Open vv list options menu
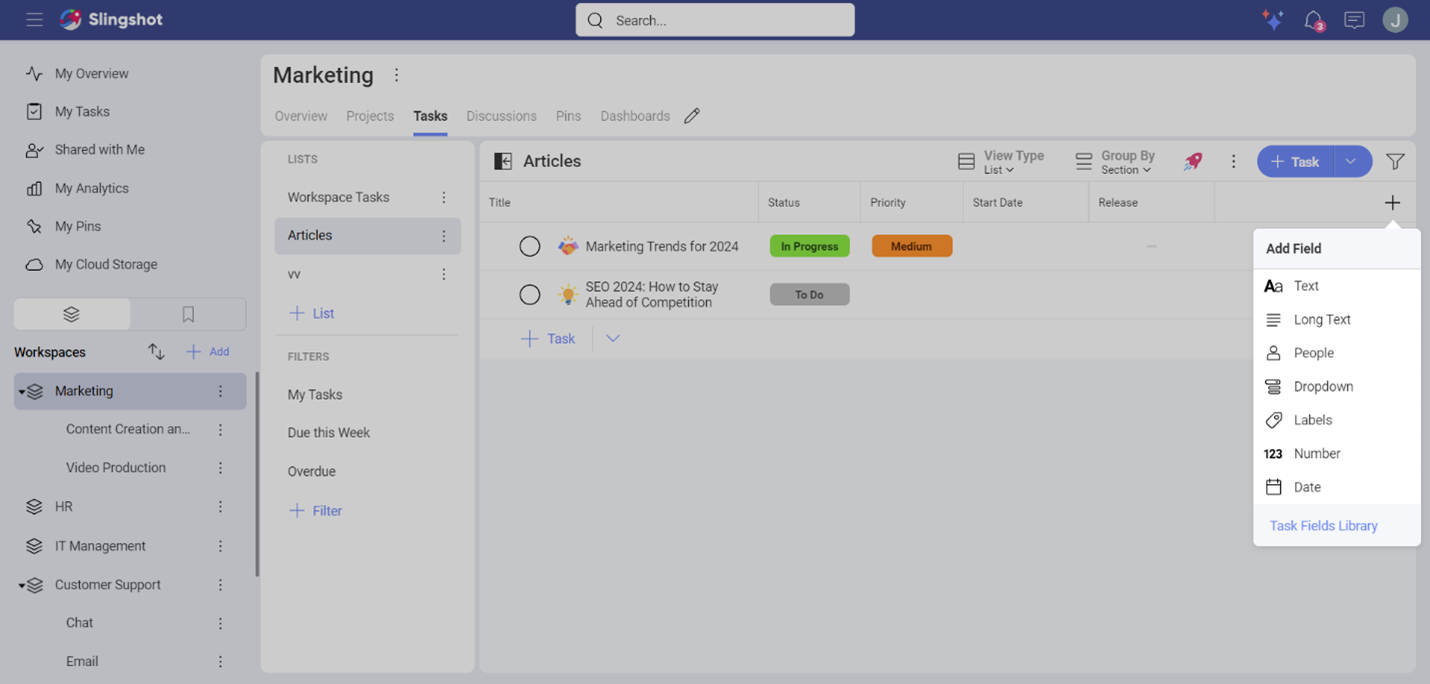1430x684 pixels. click(444, 274)
